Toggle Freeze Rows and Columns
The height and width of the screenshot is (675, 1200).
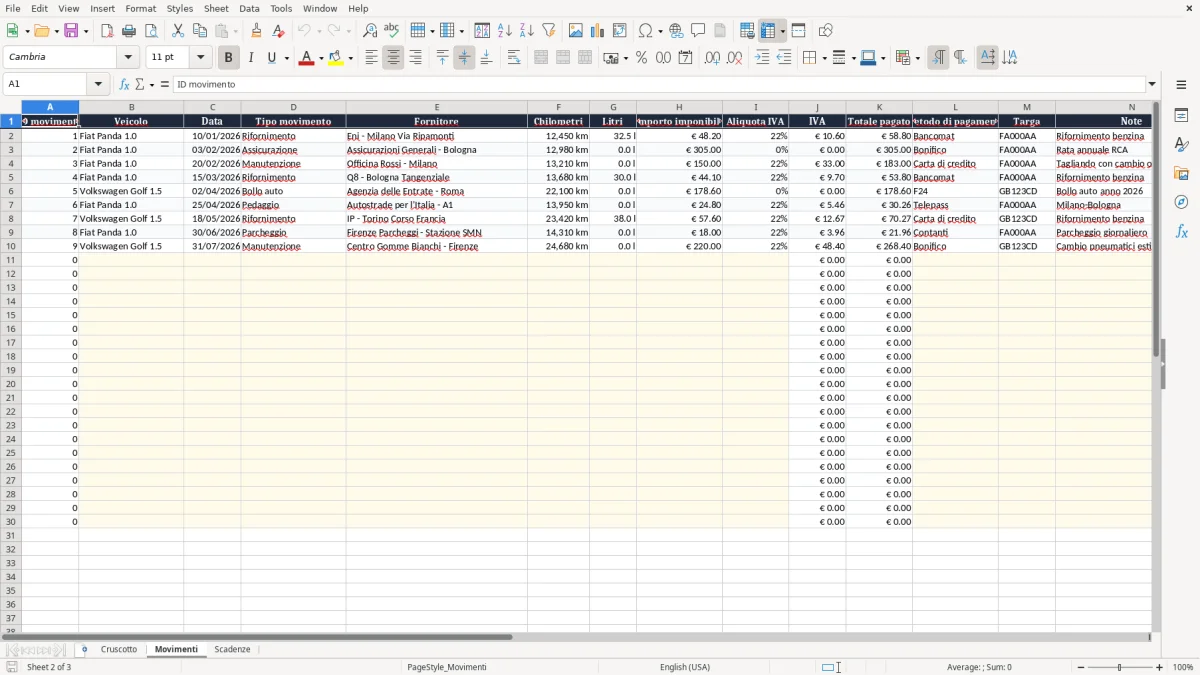coord(768,31)
